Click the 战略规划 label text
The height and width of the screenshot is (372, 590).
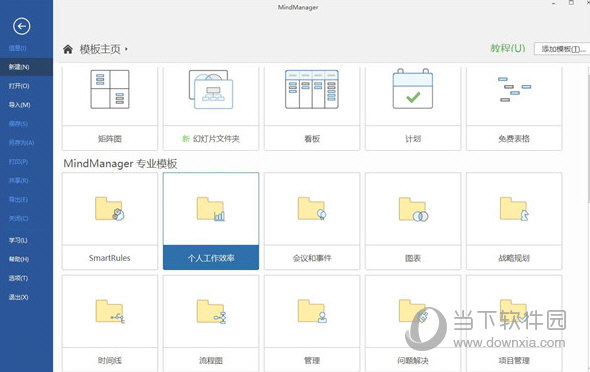tap(514, 258)
